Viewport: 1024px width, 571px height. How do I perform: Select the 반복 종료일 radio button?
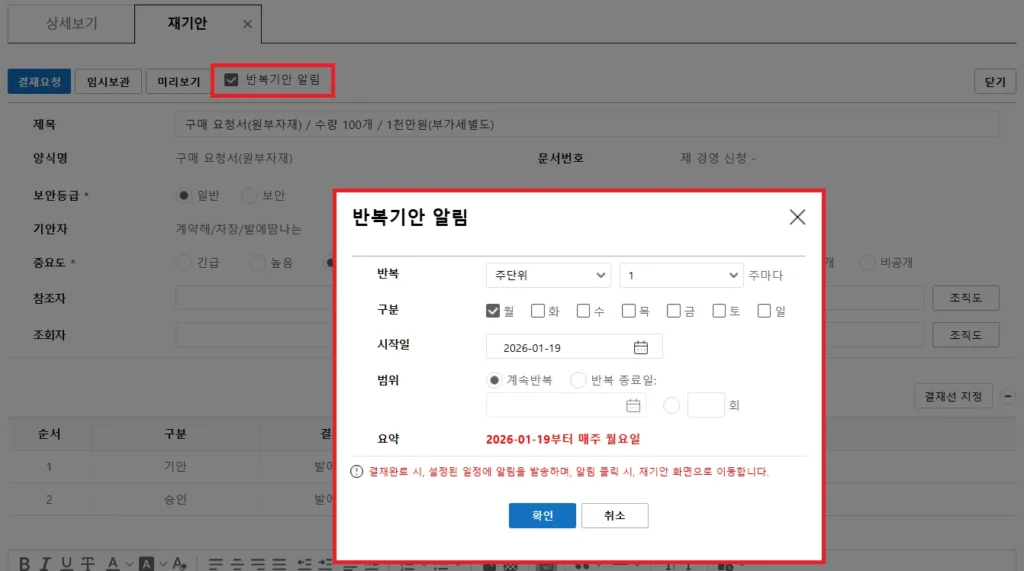coord(578,380)
